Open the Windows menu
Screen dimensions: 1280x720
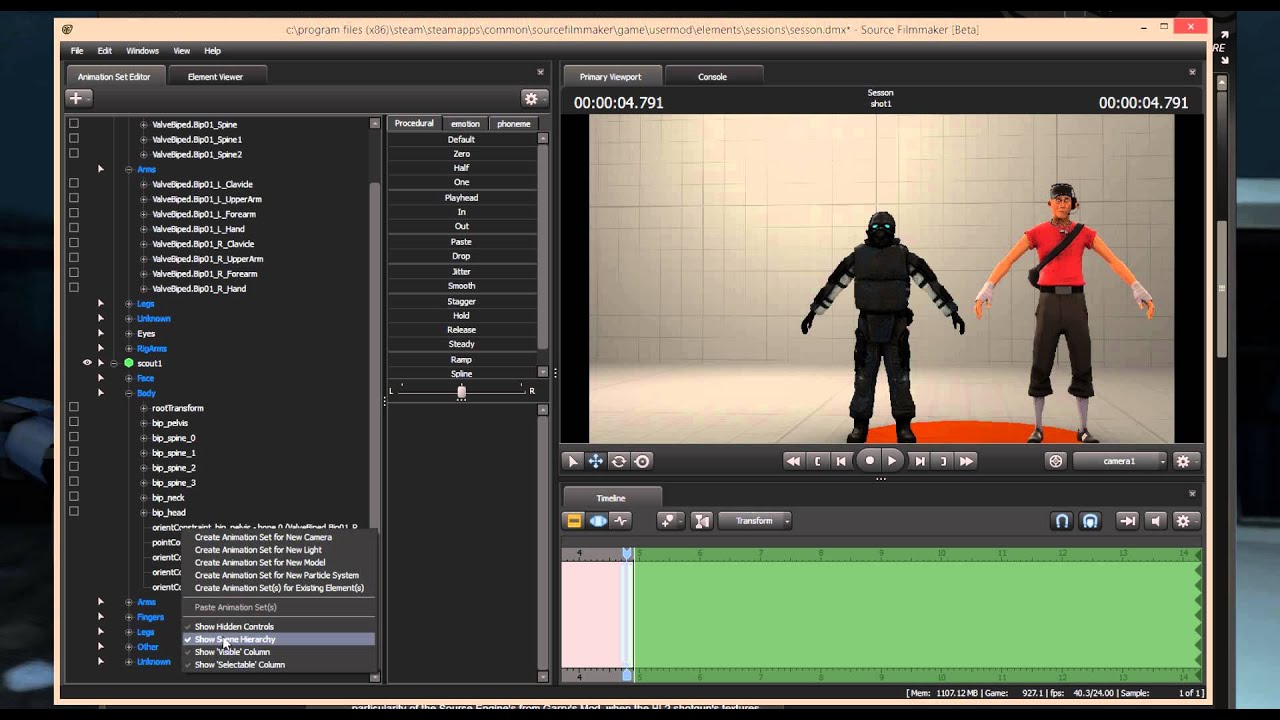pyautogui.click(x=142, y=51)
